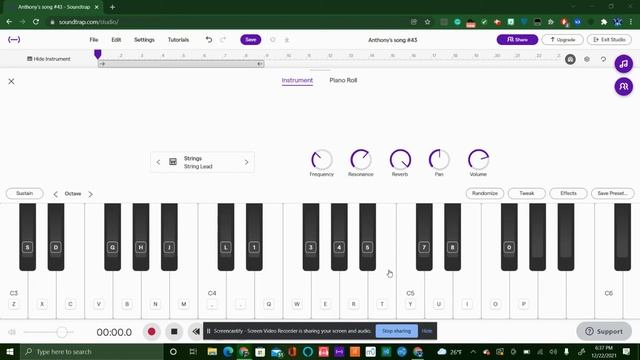Screen dimensions: 640x360
Task: Click the Tweak button
Action: tap(527, 193)
